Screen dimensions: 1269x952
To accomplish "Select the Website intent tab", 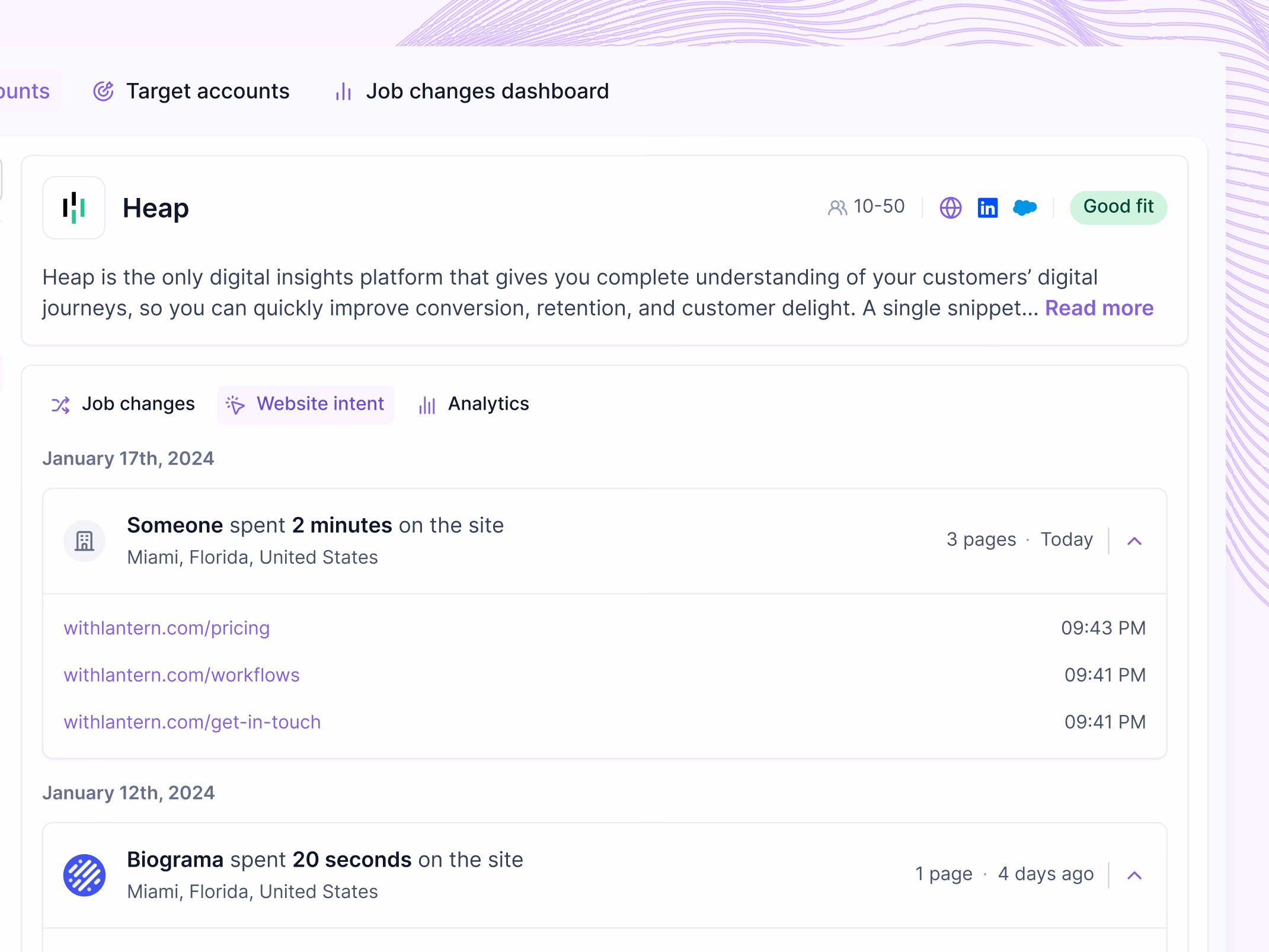I will coord(306,404).
